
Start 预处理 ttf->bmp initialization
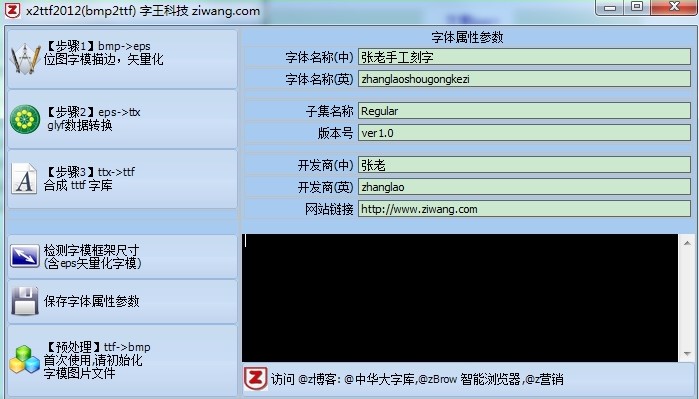click(123, 360)
